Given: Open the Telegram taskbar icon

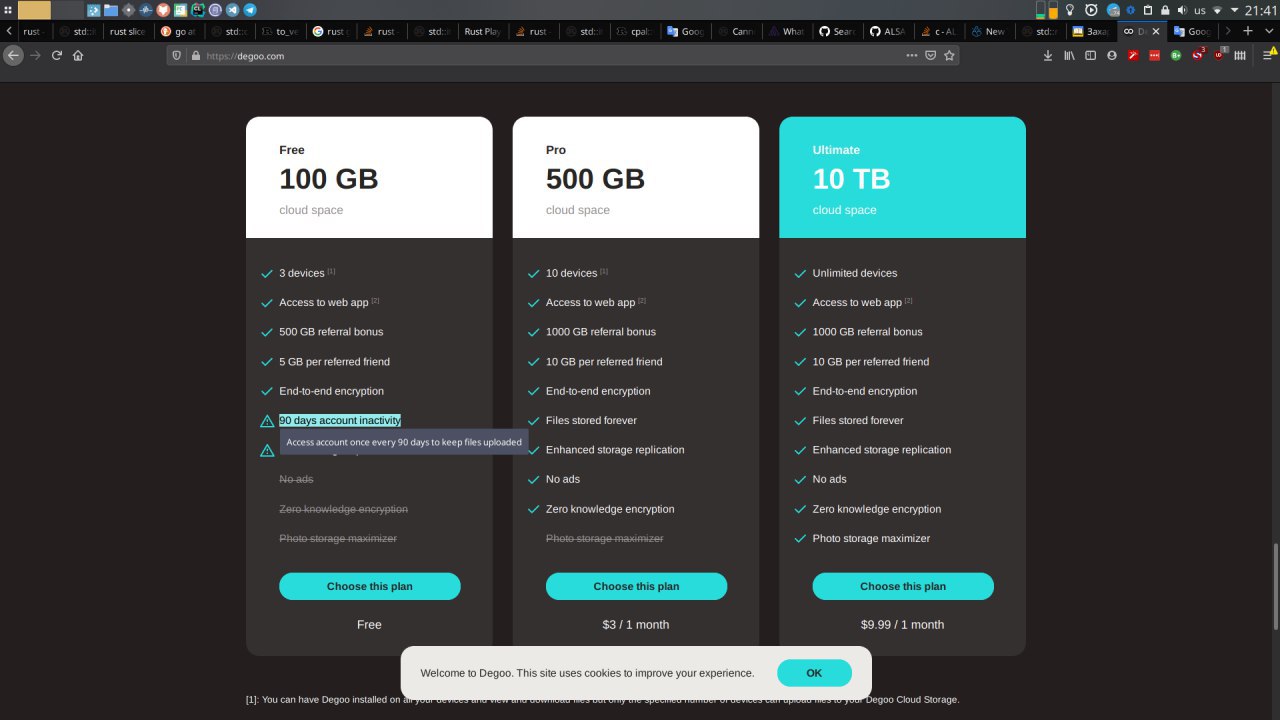Looking at the screenshot, I should tap(250, 10).
